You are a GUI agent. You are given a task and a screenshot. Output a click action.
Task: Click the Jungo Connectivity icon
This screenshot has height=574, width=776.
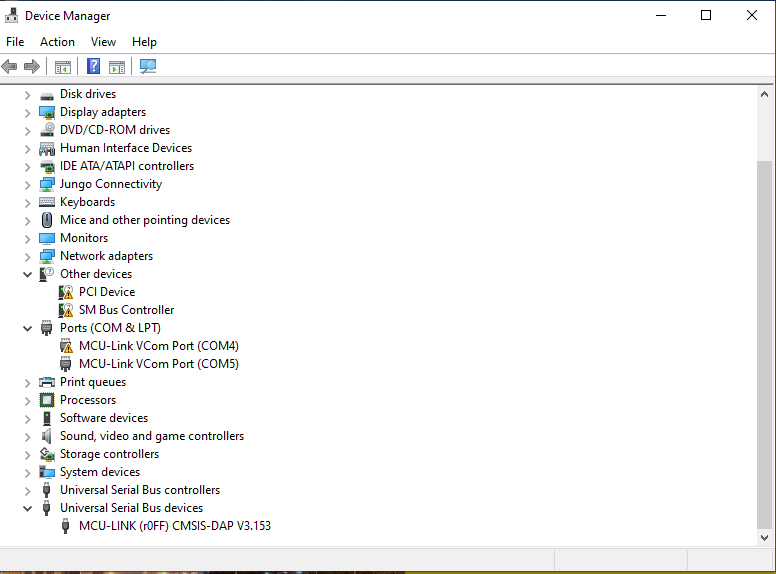tap(47, 185)
